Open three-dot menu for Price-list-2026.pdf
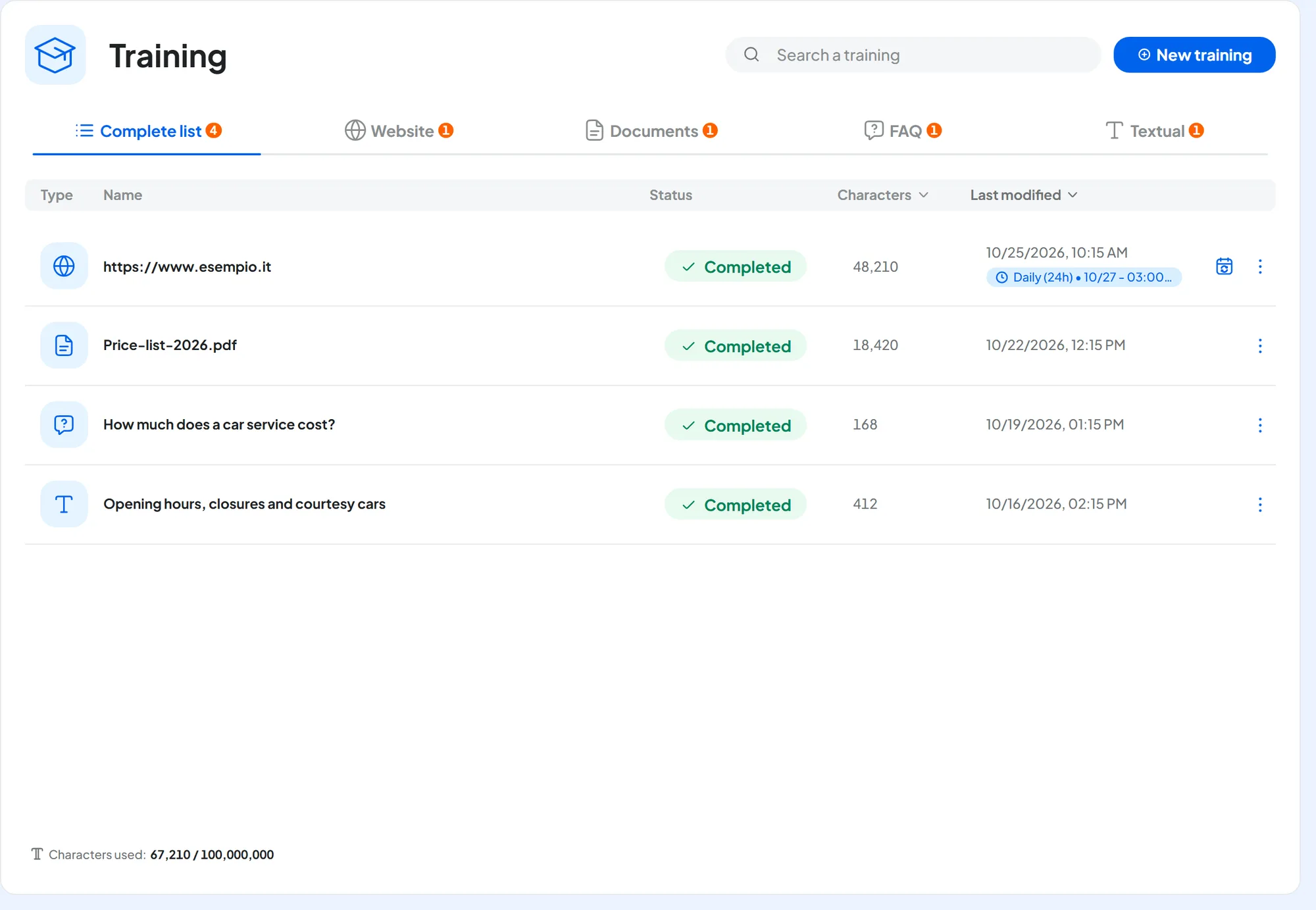The image size is (1316, 910). tap(1260, 345)
